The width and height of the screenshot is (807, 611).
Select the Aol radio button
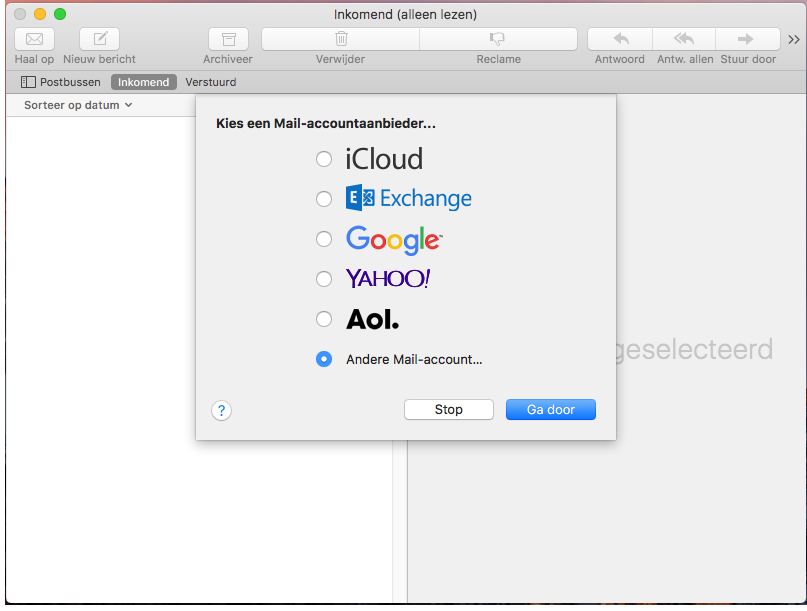324,319
